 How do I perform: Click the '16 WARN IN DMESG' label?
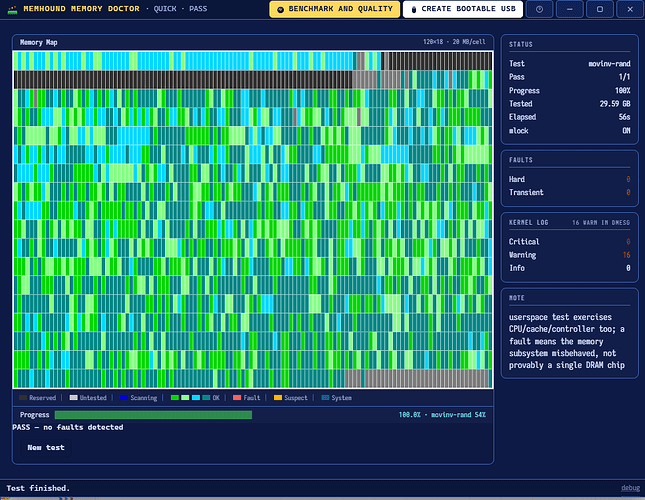[x=601, y=222]
